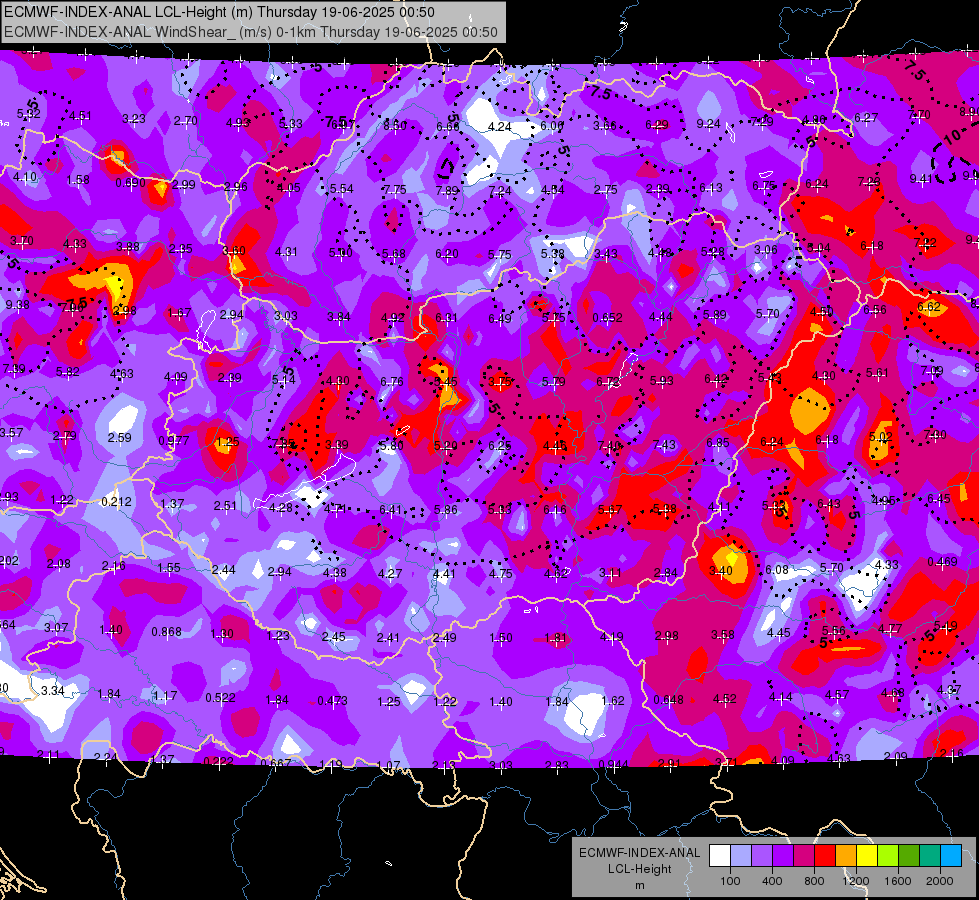Click the grid value 3.34
The width and height of the screenshot is (979, 900).
pyautogui.click(x=52, y=691)
